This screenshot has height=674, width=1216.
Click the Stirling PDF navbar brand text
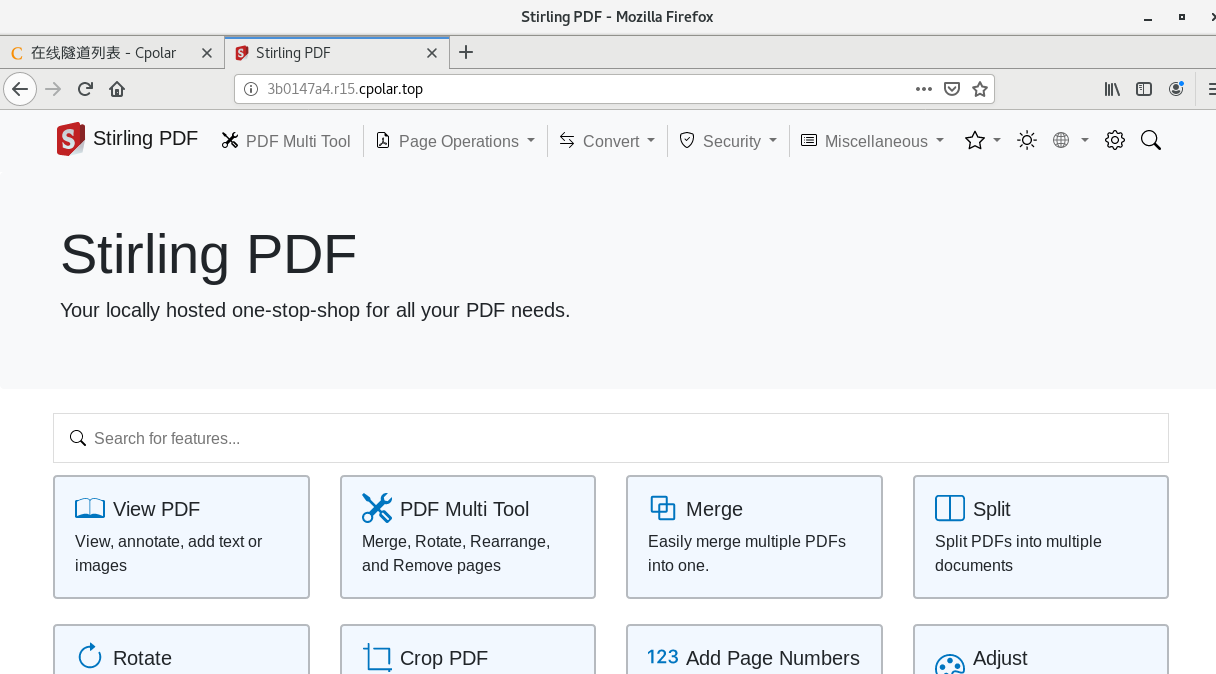[x=146, y=138]
